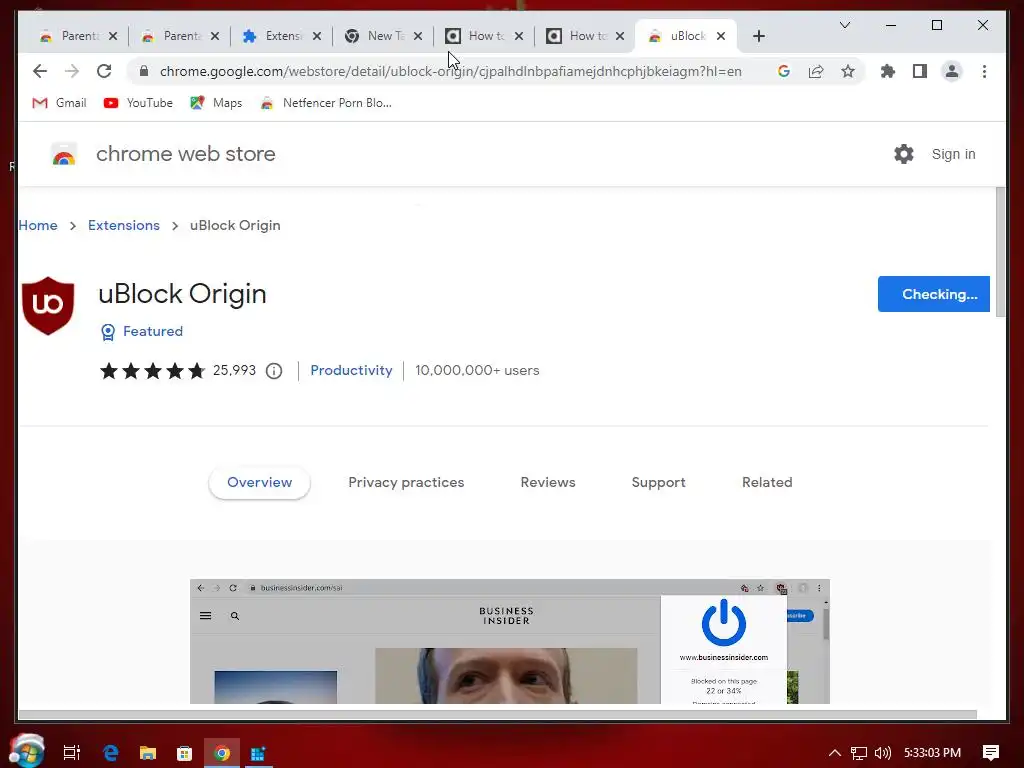This screenshot has width=1024, height=768.
Task: Select the Reviews tab
Action: tap(548, 483)
